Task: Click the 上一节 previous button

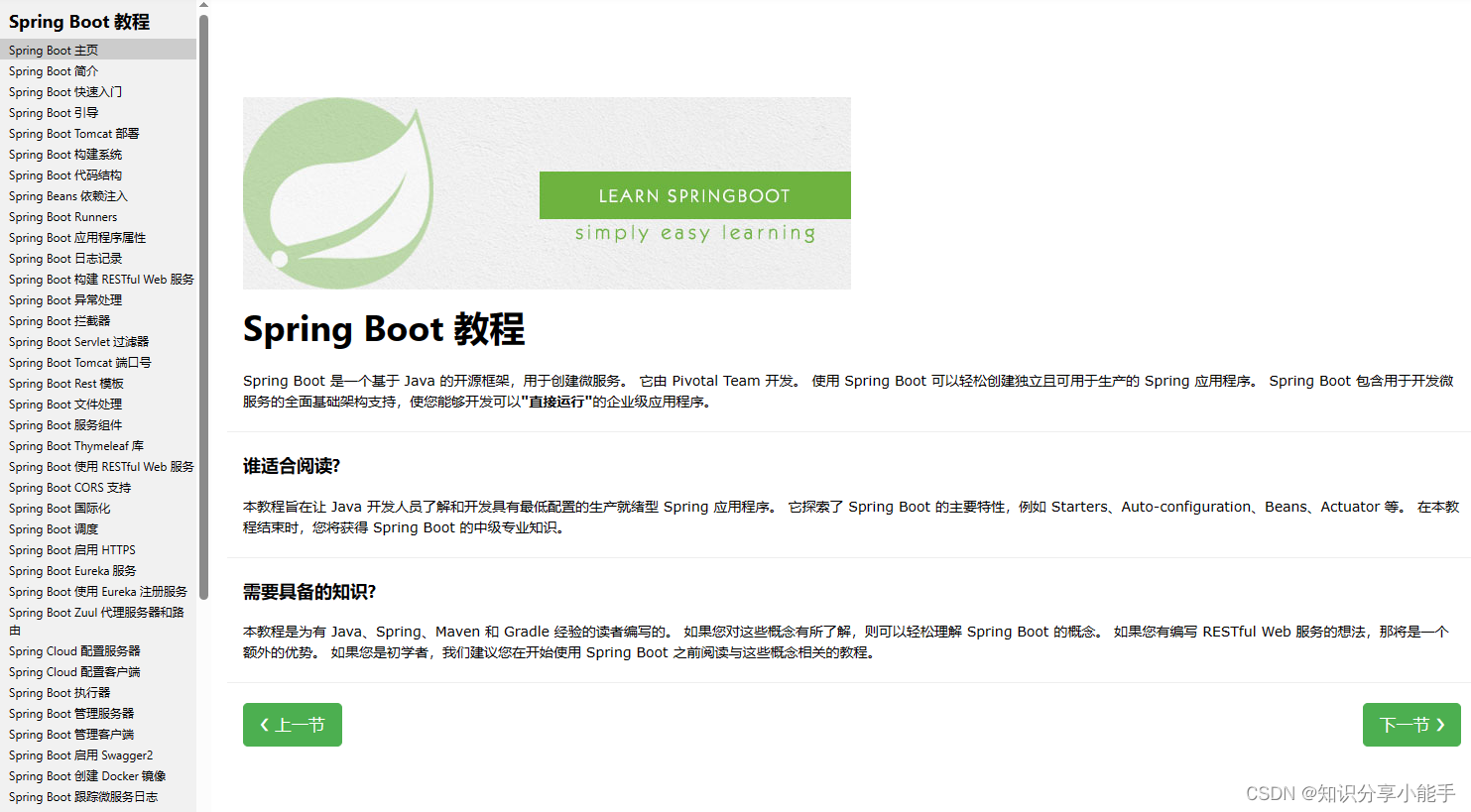Action: coord(293,725)
